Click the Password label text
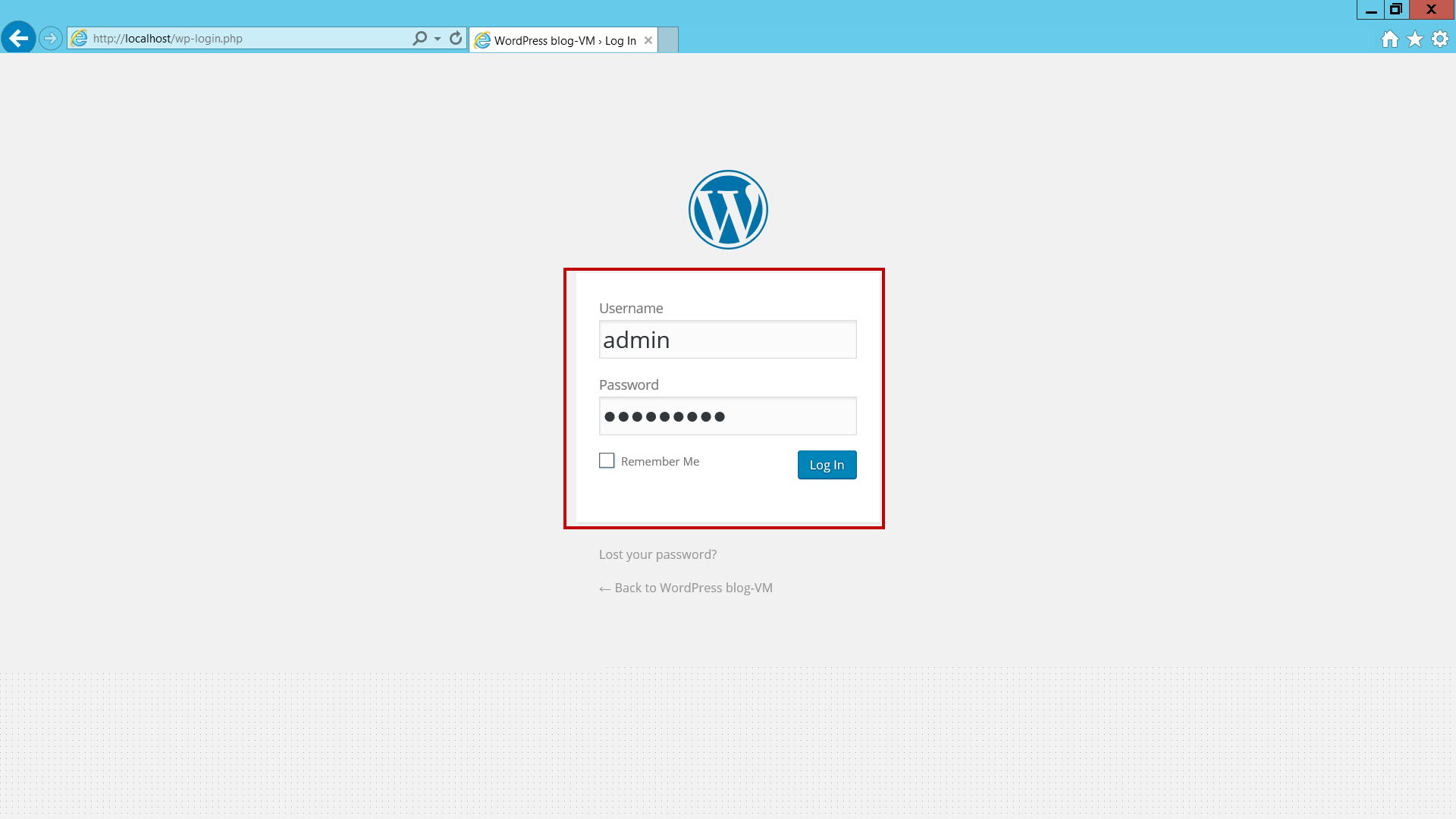 click(629, 384)
